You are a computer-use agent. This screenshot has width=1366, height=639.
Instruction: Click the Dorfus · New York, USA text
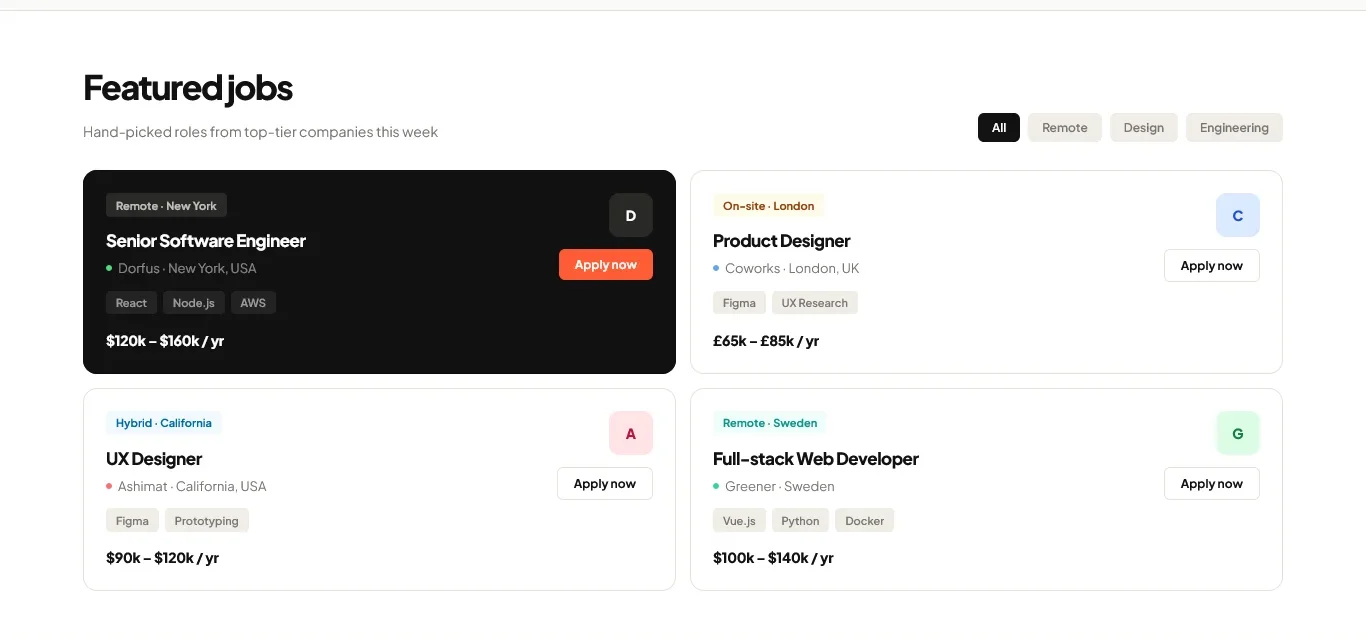(x=187, y=268)
